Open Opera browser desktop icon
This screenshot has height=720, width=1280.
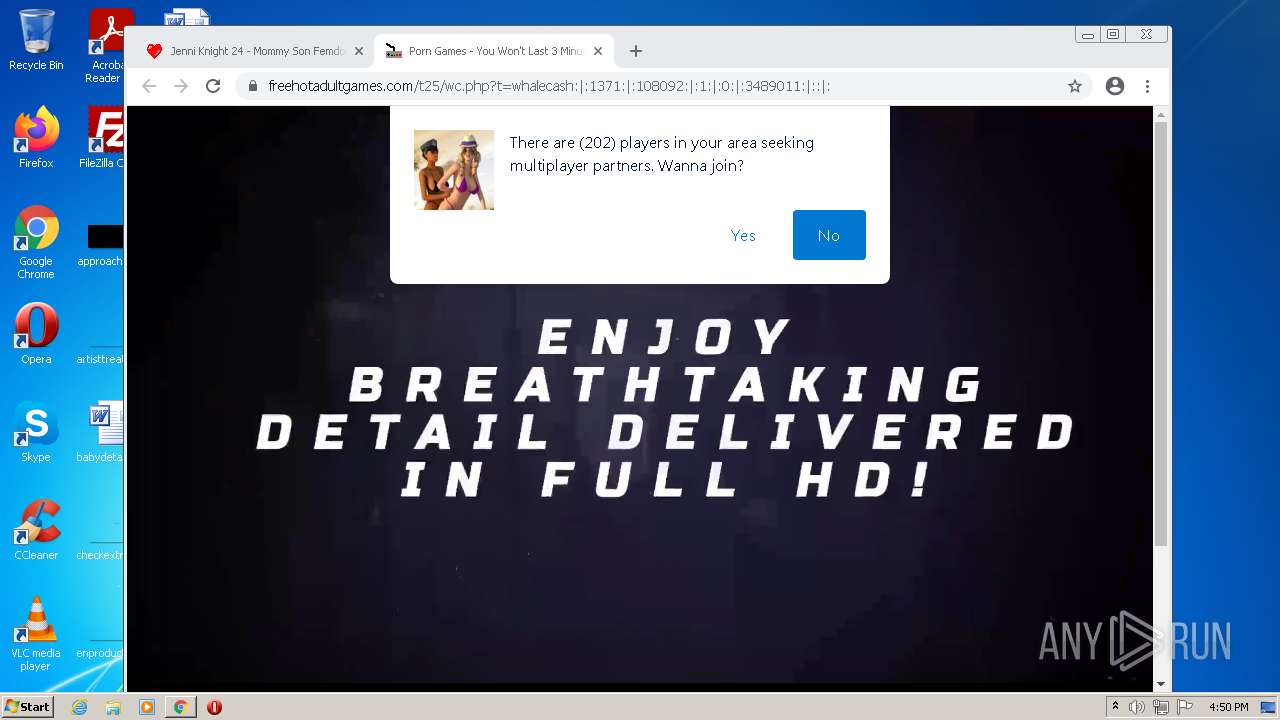[x=36, y=334]
